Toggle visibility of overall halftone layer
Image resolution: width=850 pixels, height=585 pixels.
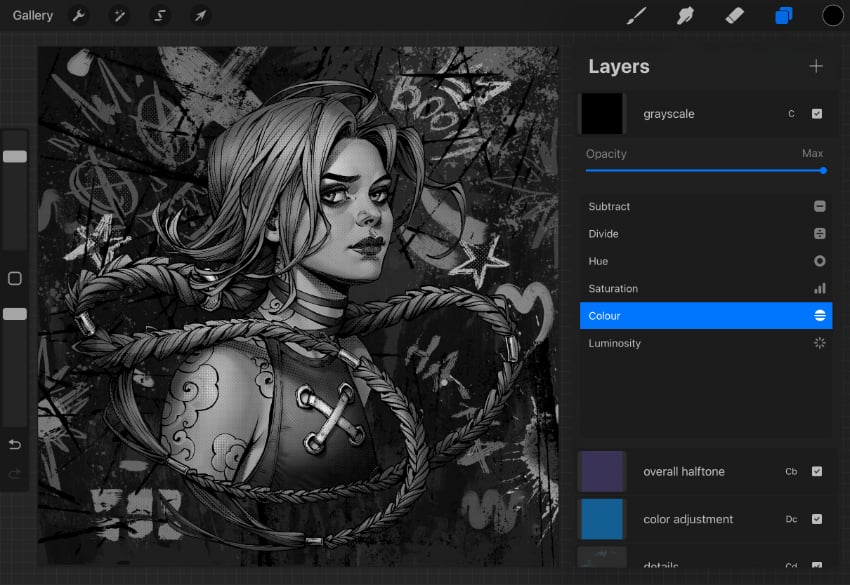(817, 472)
